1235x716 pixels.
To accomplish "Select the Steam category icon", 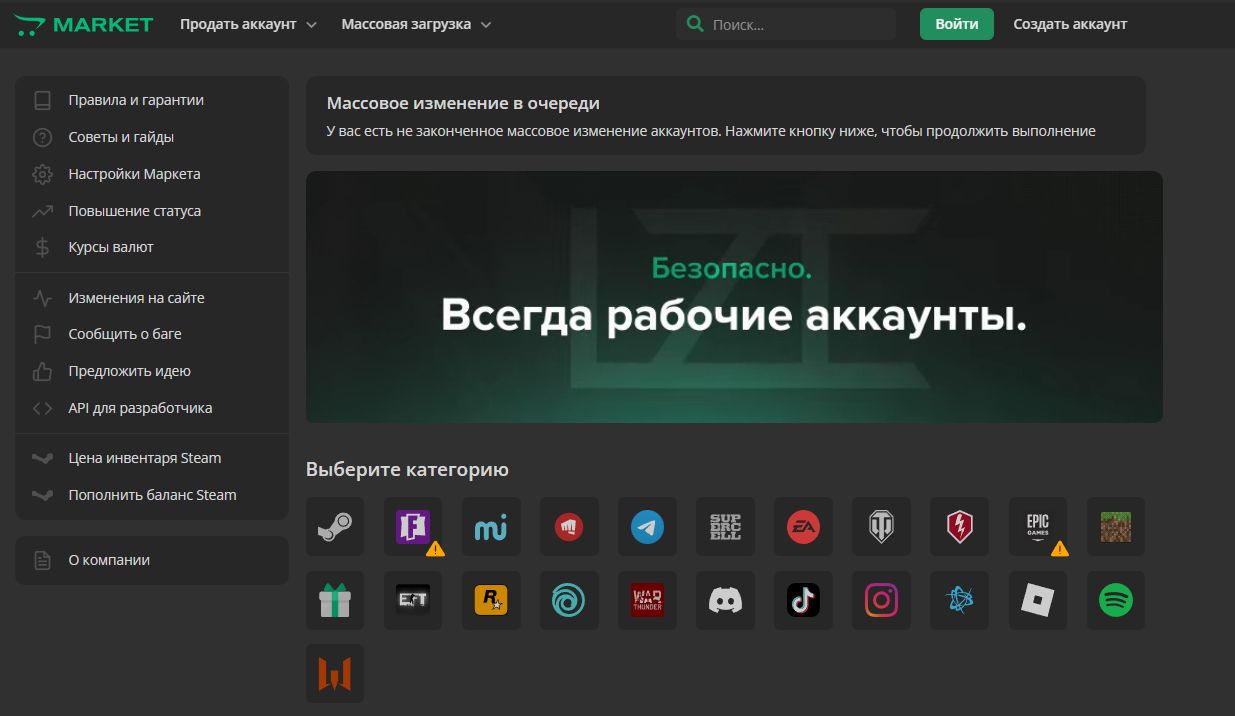I will click(335, 527).
